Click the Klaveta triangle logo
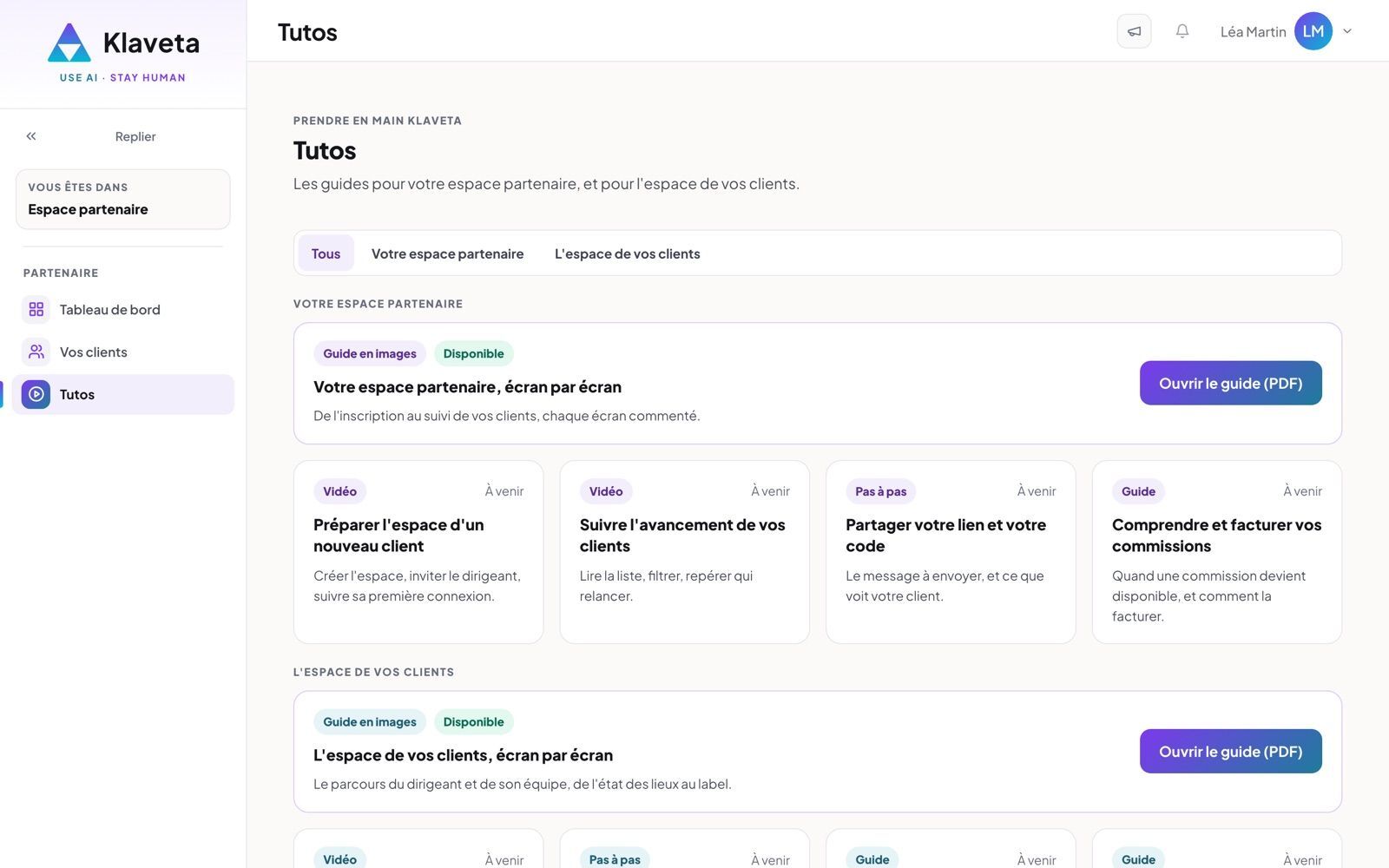This screenshot has height=868, width=1389. [x=69, y=43]
